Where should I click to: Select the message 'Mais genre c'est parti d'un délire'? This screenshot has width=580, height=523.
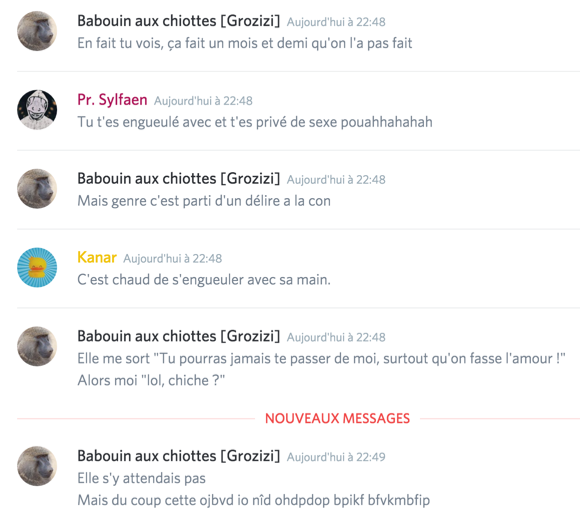pos(204,201)
